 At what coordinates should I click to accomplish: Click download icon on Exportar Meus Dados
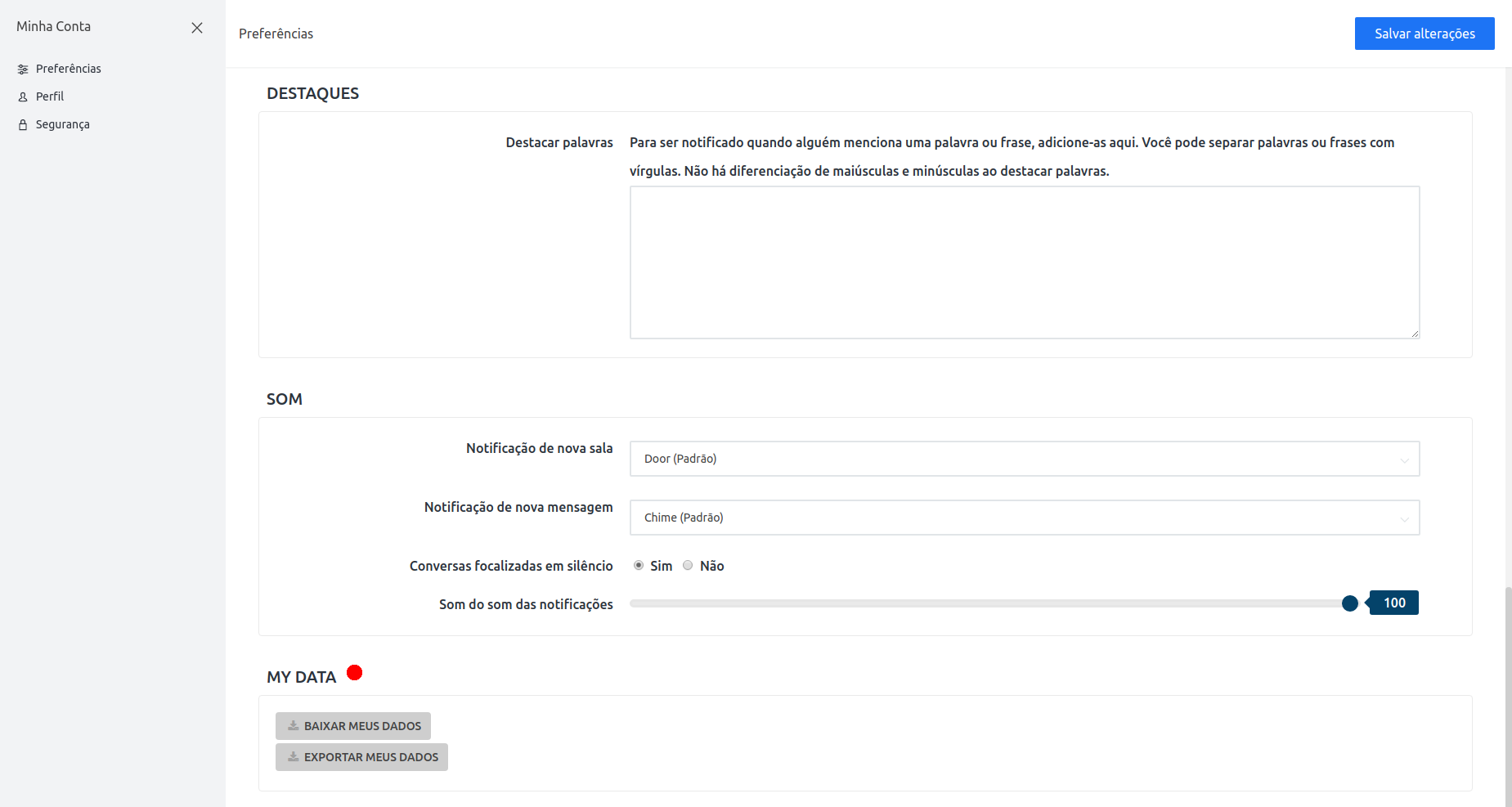point(294,756)
